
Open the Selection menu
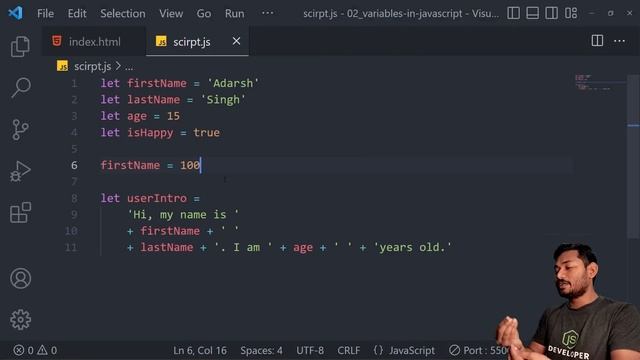123,13
